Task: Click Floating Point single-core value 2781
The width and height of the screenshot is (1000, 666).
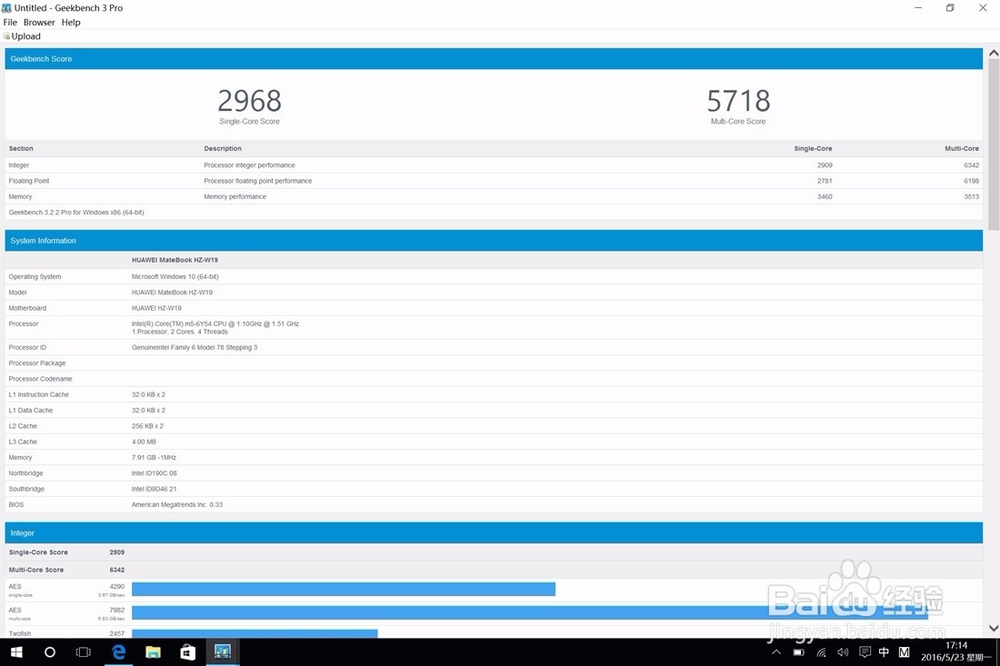Action: pyautogui.click(x=825, y=181)
